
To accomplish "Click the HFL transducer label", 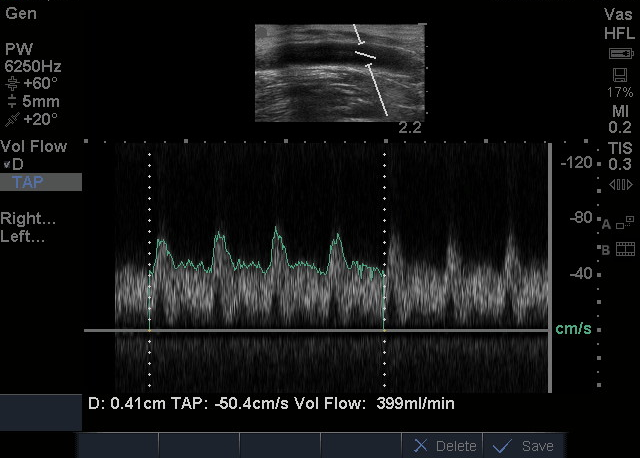I will [x=619, y=33].
